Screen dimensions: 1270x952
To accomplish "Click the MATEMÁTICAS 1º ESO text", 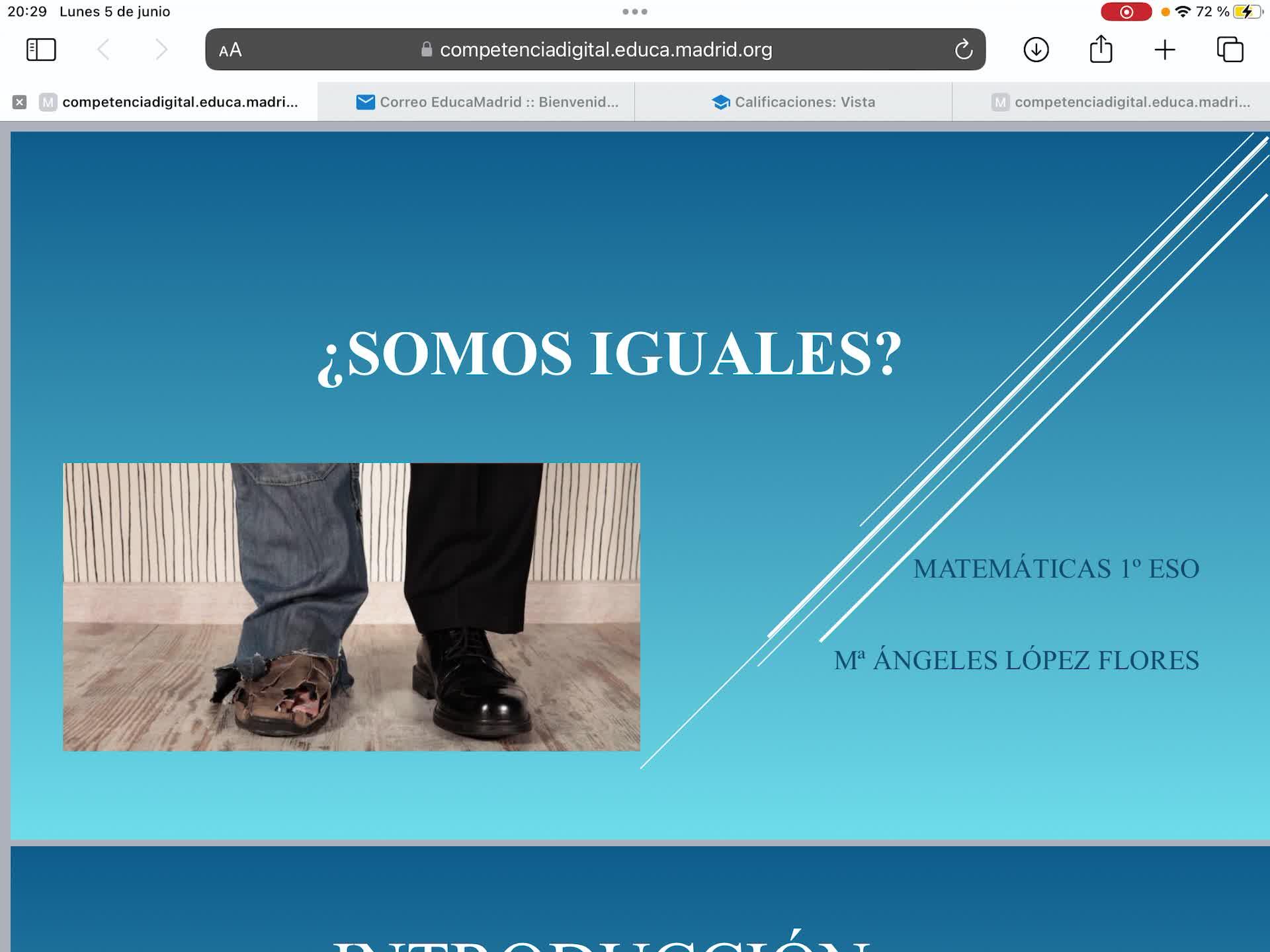I will pyautogui.click(x=1056, y=569).
